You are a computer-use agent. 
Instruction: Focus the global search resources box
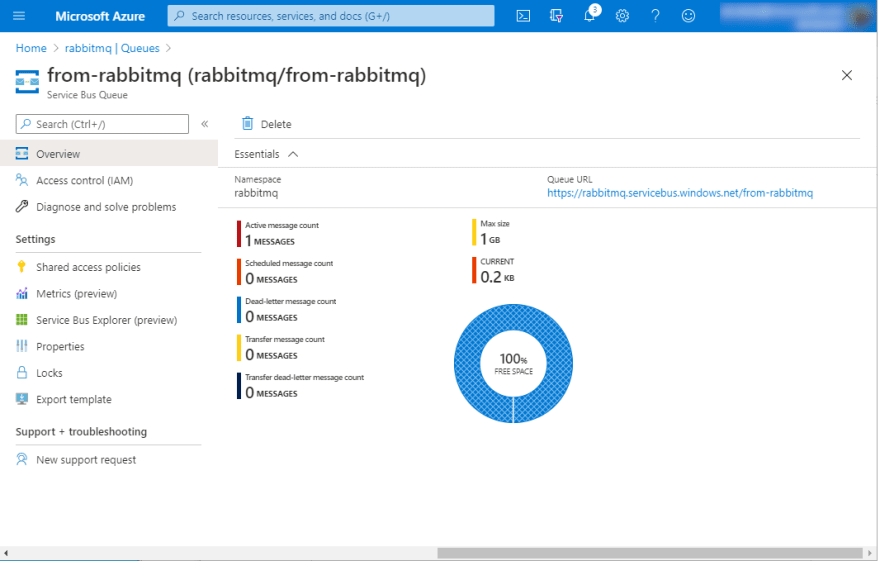[331, 16]
